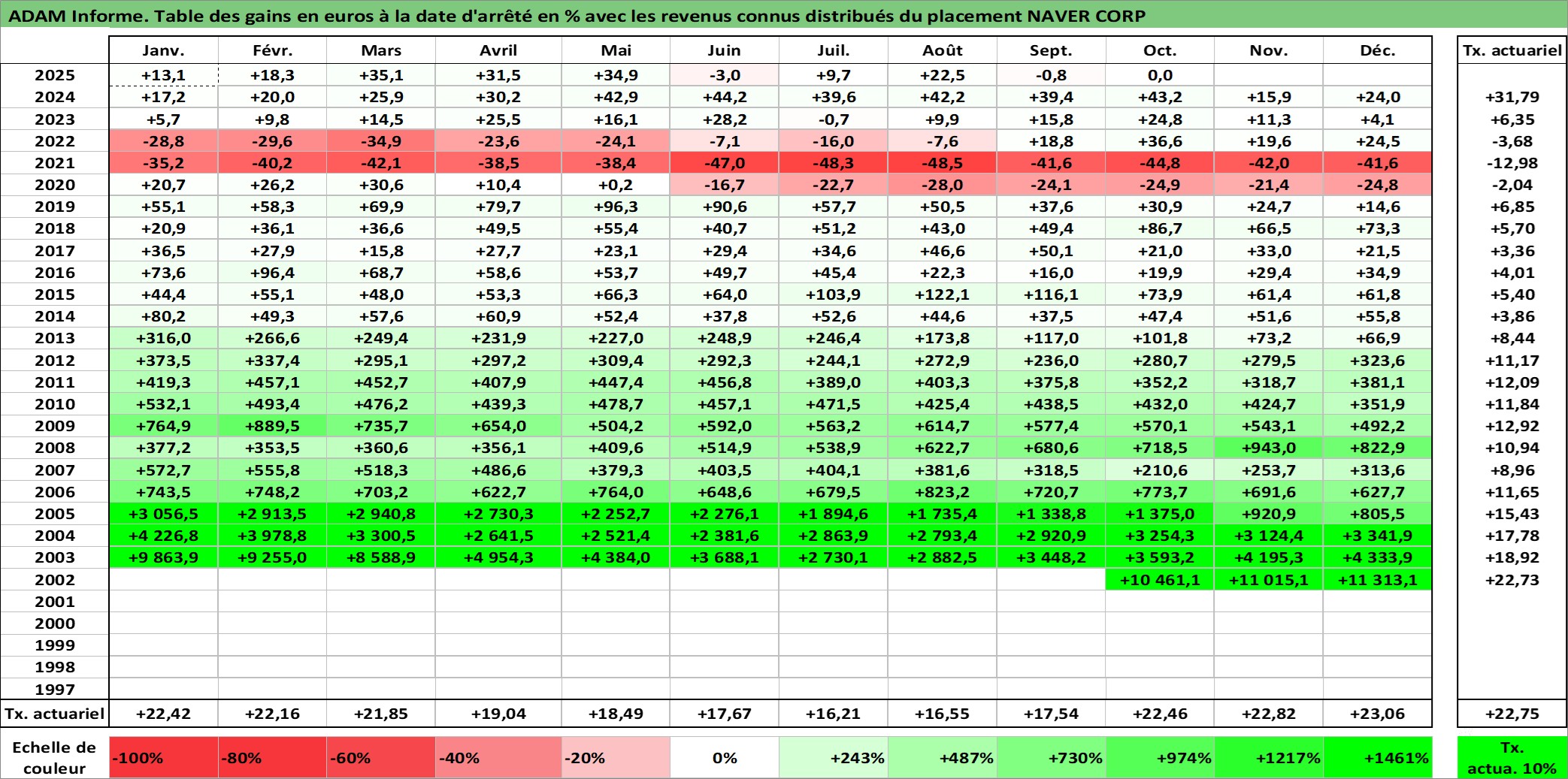Viewport: 1568px width, 779px height.
Task: Select actuarial rate +31,79 for 2024
Action: pos(1512,97)
